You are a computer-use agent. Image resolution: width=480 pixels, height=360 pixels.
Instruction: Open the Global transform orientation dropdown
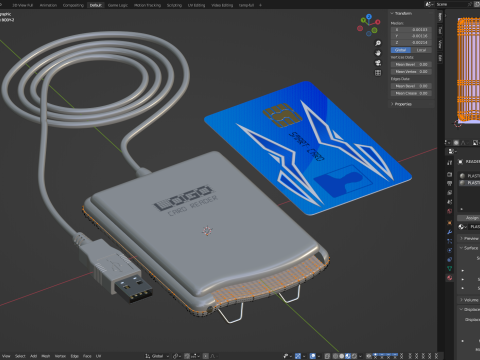[157, 356]
